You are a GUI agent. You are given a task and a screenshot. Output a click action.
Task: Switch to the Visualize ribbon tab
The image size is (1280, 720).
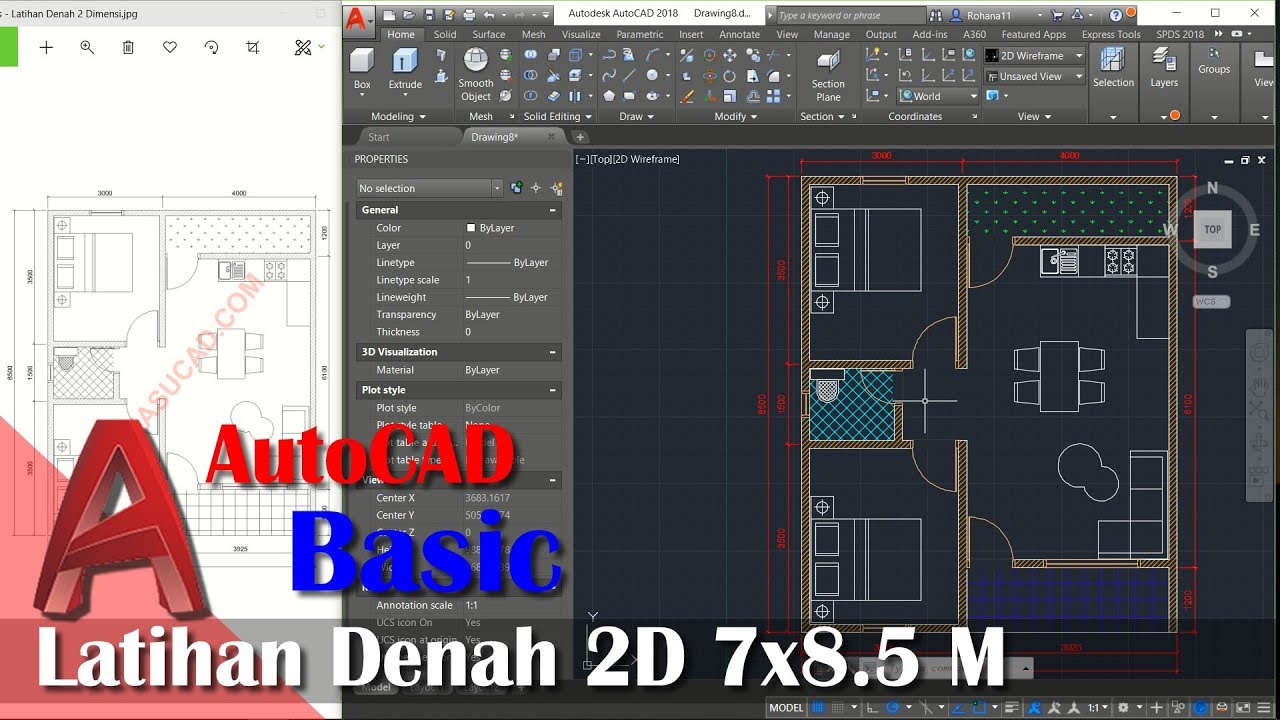click(581, 34)
